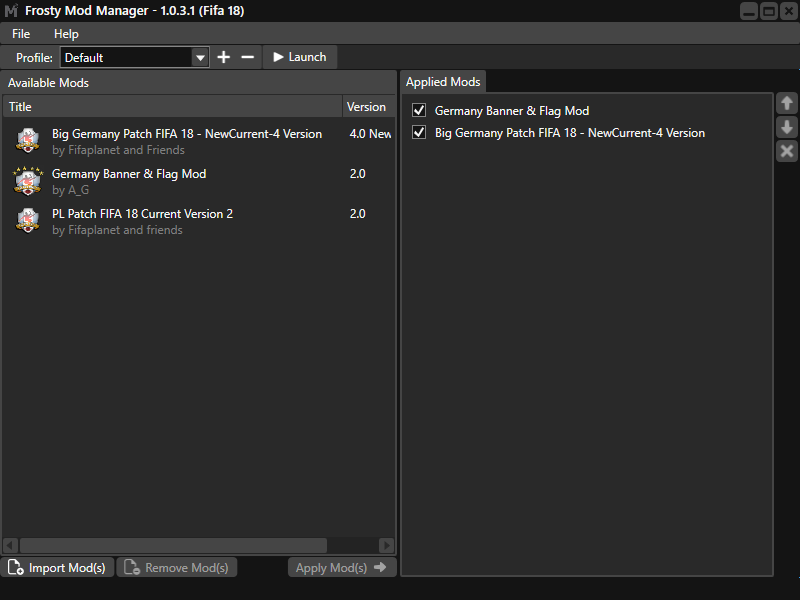Image resolution: width=800 pixels, height=600 pixels.
Task: Click the scroll right arrow in Available Mods
Action: pyautogui.click(x=387, y=545)
